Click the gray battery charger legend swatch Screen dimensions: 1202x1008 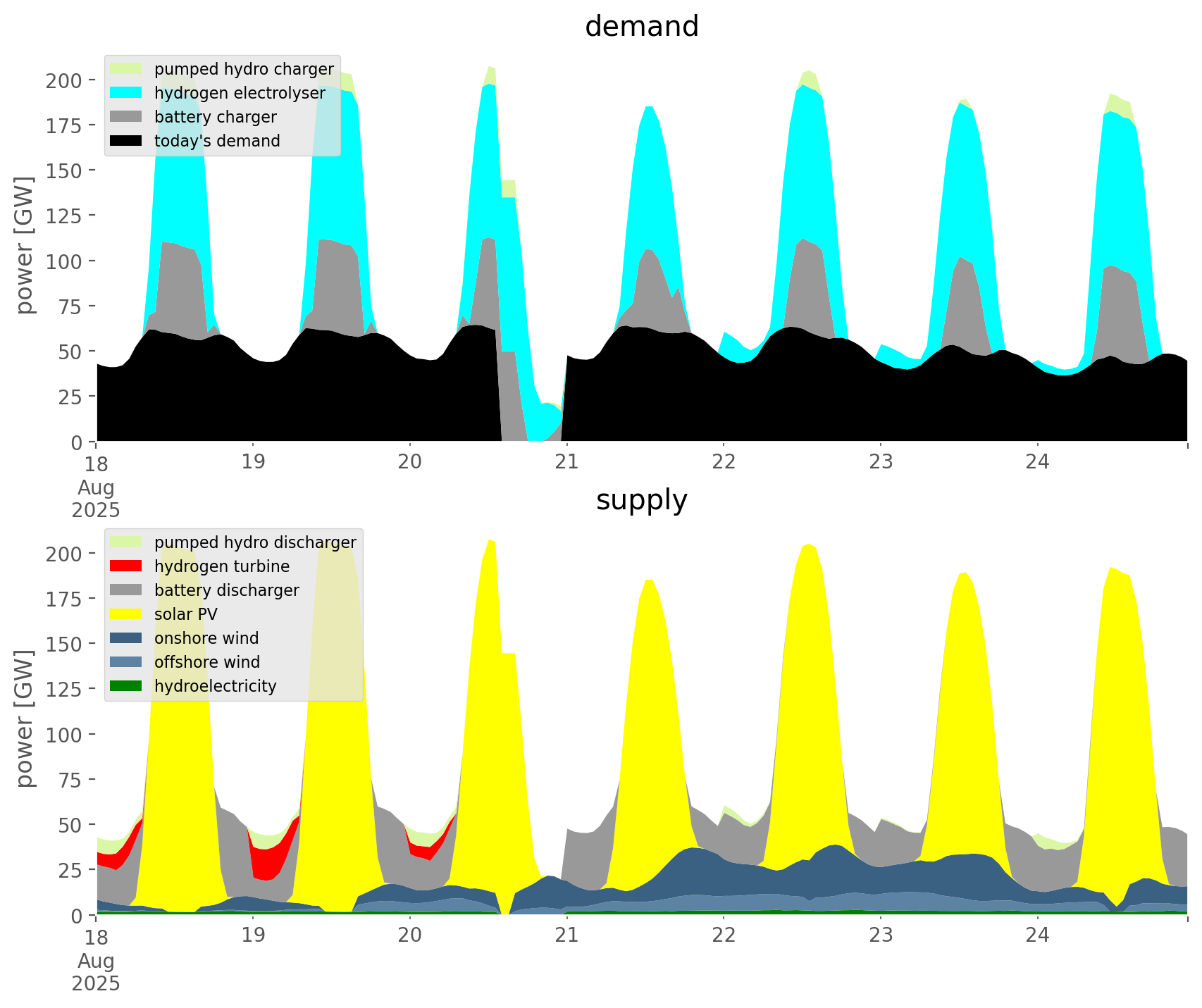126,117
